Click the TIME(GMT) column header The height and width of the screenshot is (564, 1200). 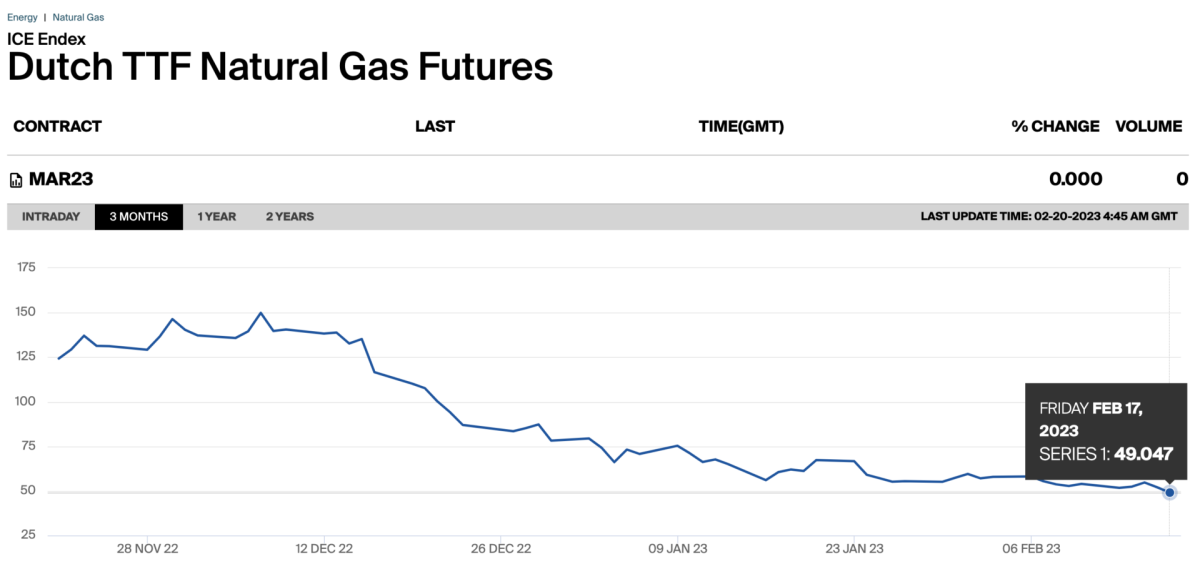(741, 127)
